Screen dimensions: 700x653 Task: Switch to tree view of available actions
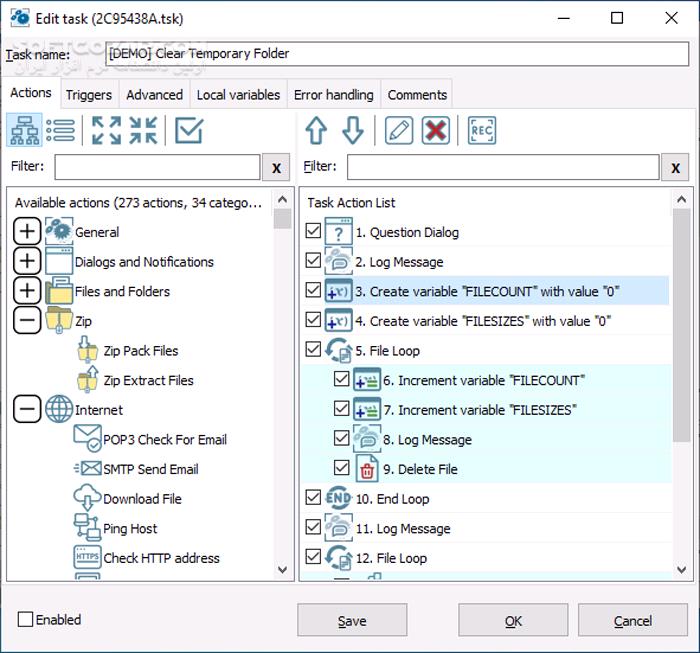coord(25,130)
